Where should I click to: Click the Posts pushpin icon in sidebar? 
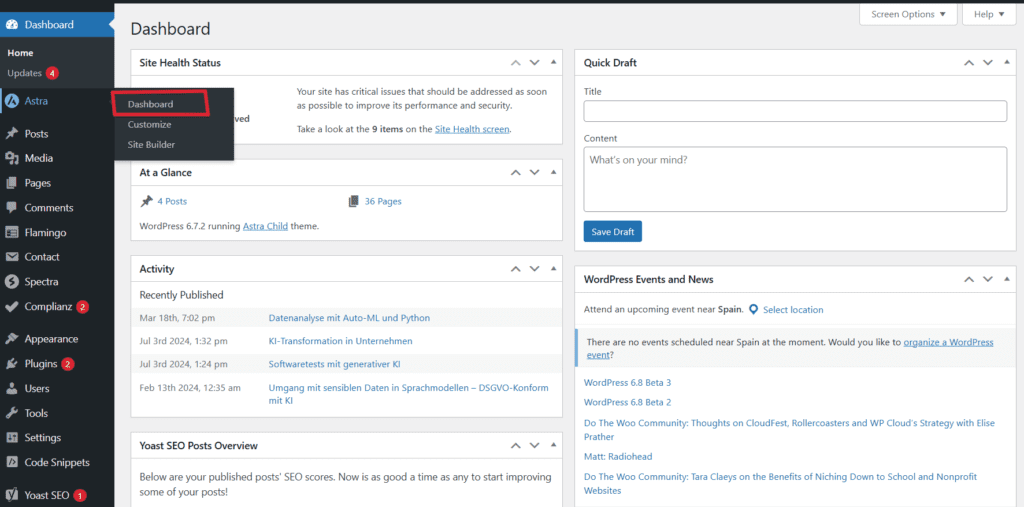click(12, 133)
